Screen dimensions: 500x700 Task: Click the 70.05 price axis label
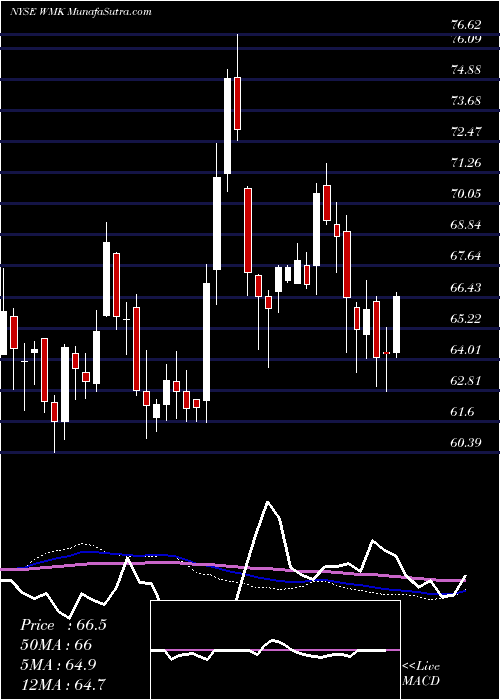coord(465,194)
